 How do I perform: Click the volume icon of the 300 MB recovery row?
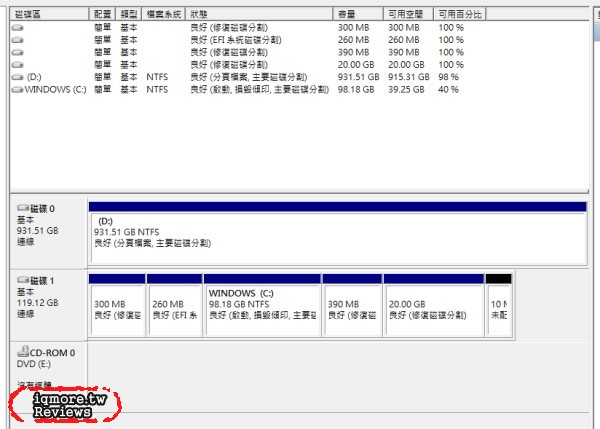[x=18, y=28]
